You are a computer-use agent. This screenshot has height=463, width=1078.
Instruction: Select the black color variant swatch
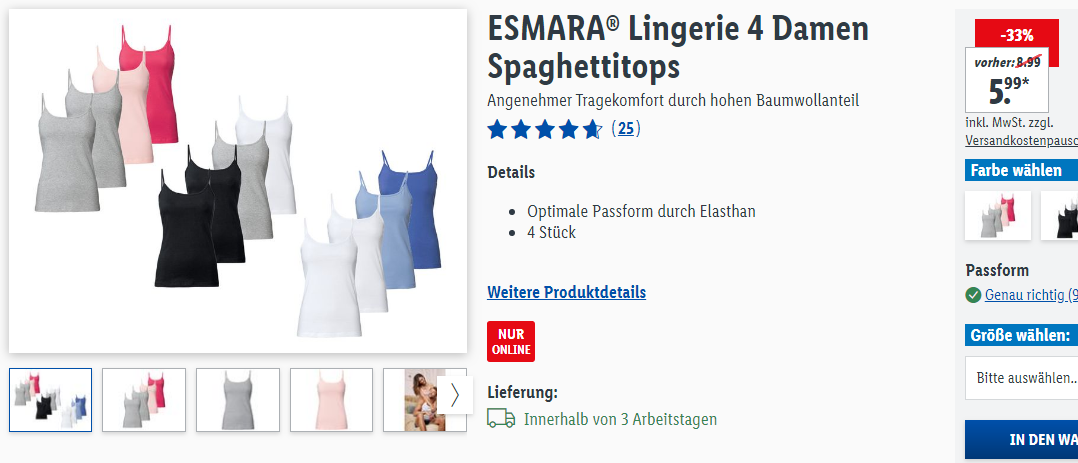1059,215
